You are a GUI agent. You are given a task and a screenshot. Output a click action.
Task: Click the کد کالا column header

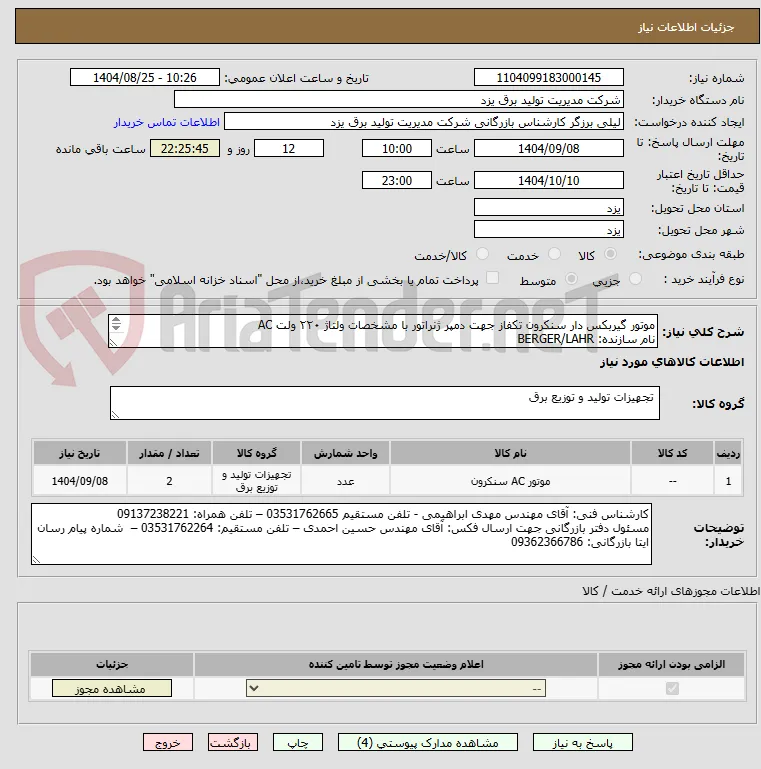[x=672, y=453]
